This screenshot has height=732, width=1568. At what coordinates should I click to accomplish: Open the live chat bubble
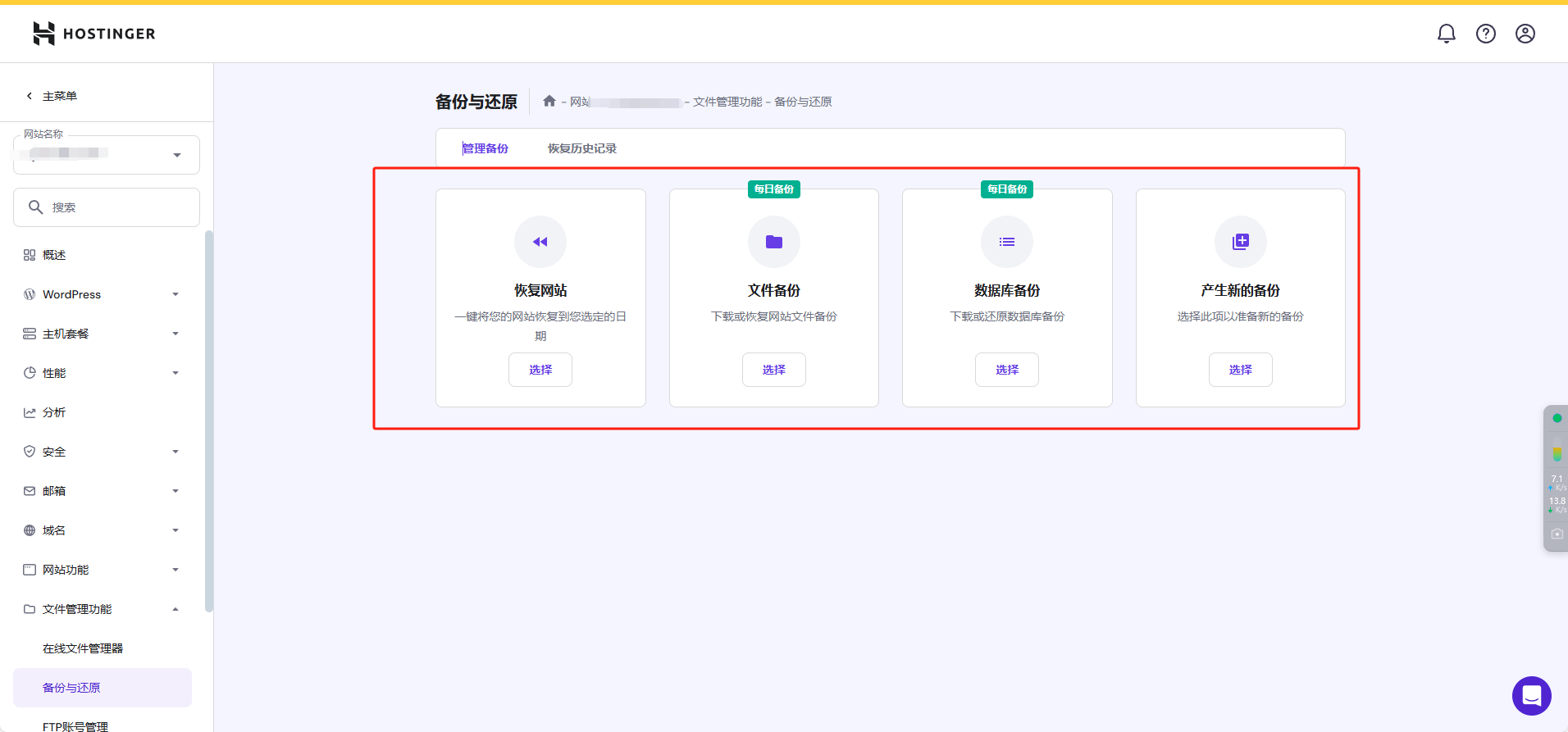coord(1532,696)
